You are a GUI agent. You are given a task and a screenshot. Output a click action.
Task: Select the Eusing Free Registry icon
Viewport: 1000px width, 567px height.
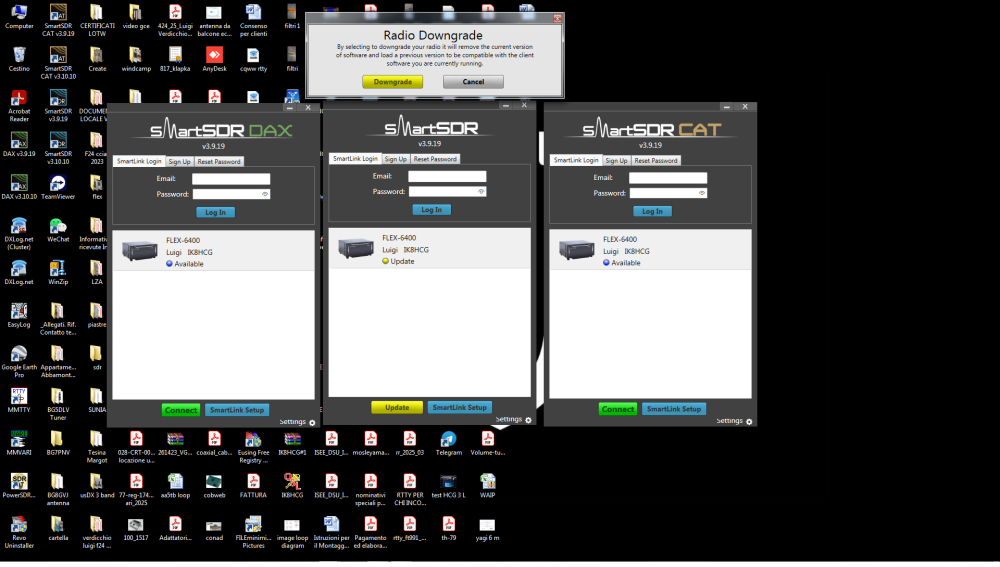coord(253,447)
